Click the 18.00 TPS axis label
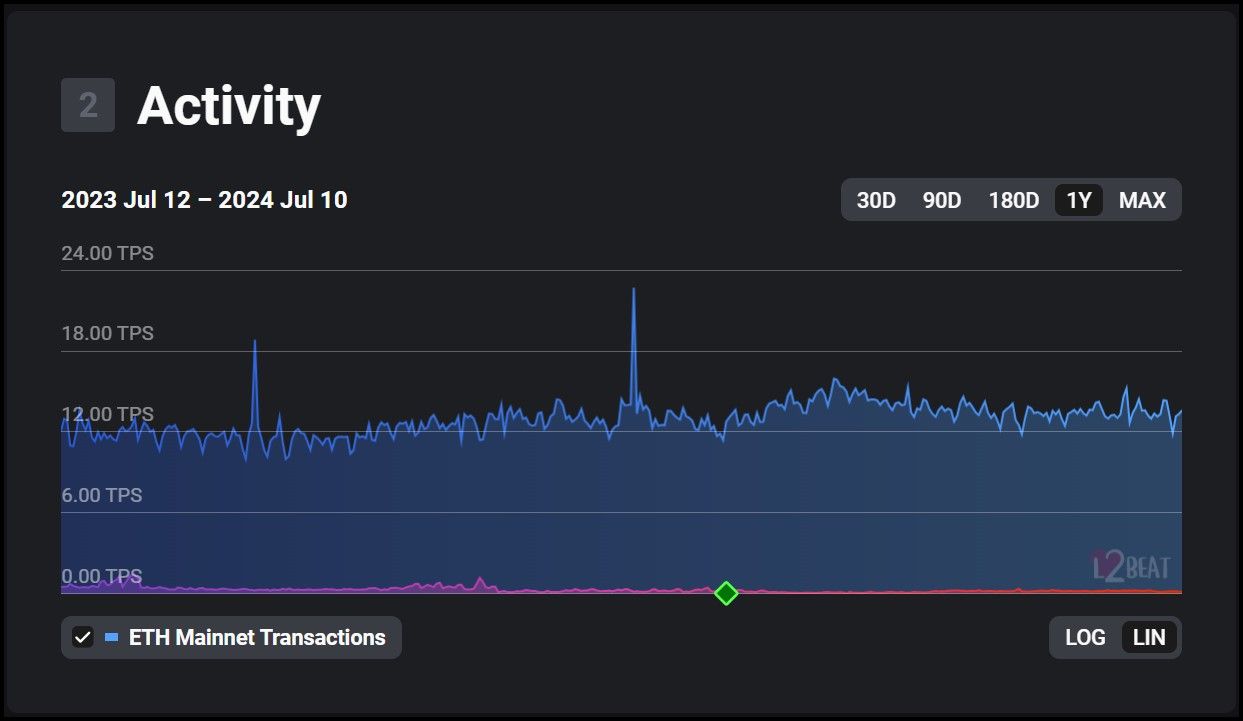1243x721 pixels. [x=108, y=333]
